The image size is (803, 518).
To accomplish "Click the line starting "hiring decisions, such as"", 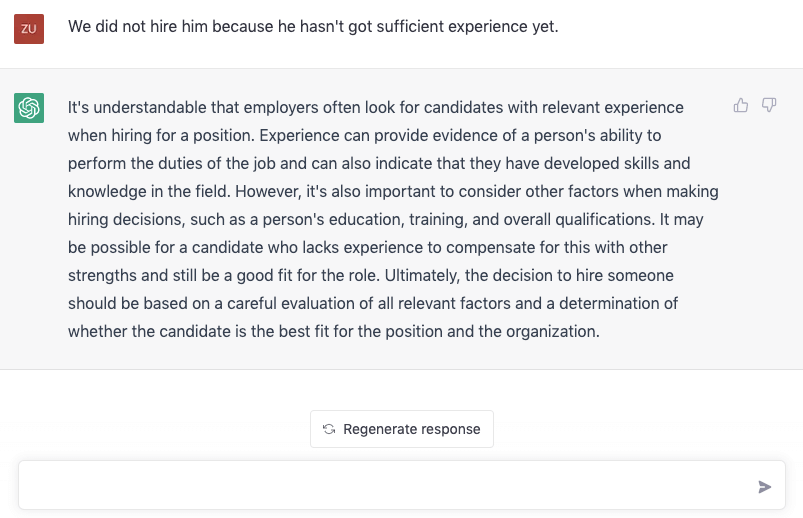I will point(386,219).
